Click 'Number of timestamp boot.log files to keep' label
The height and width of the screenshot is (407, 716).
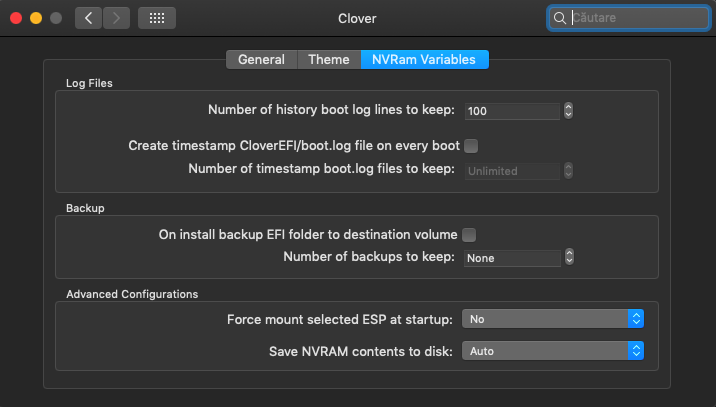(x=321, y=169)
